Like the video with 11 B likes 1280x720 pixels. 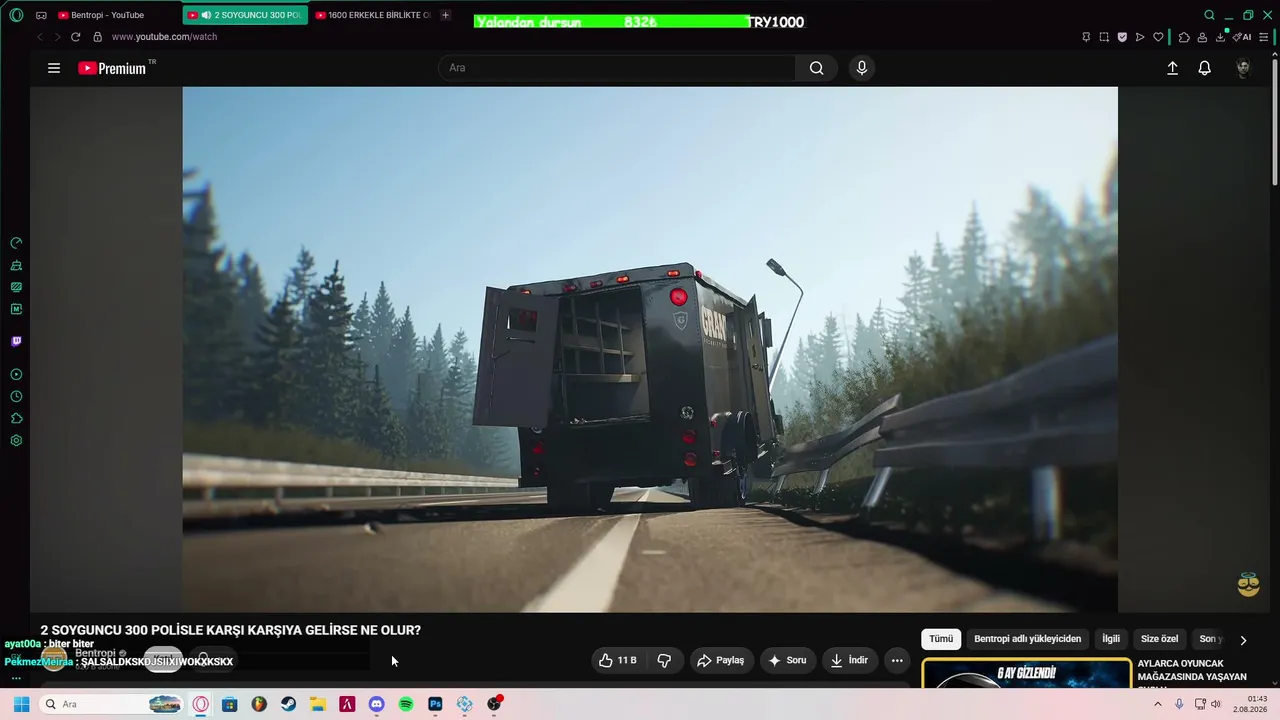617,661
